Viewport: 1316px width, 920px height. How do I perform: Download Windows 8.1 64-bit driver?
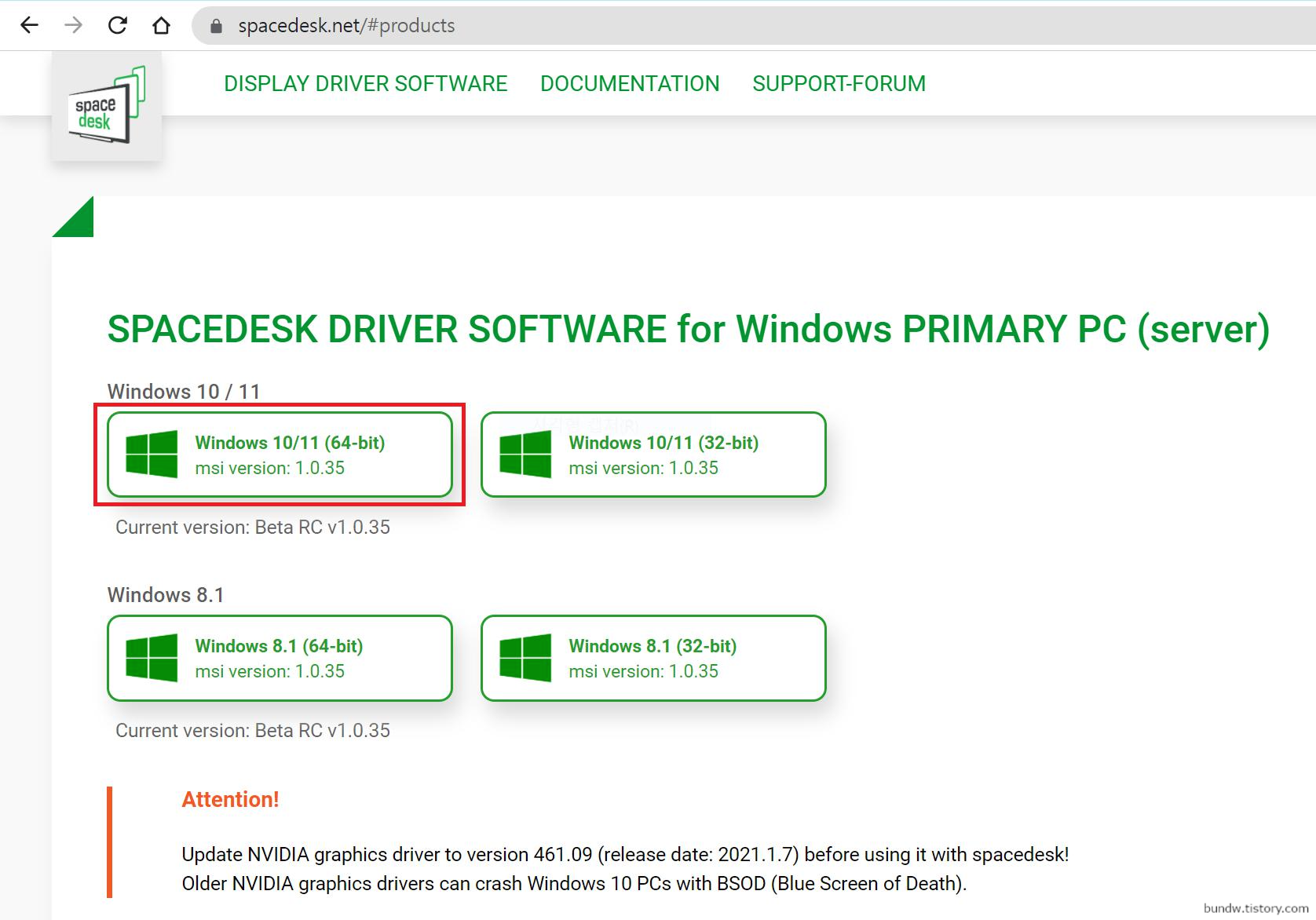pyautogui.click(x=280, y=658)
